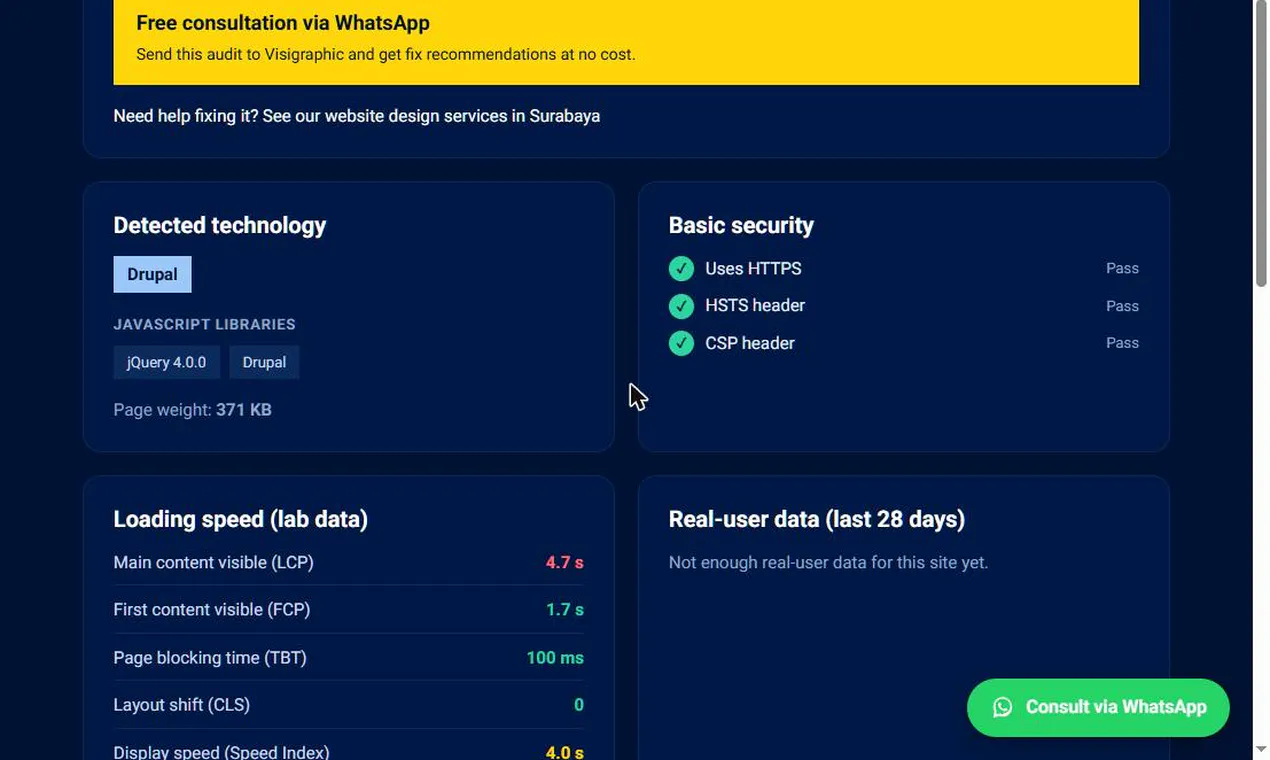This screenshot has width=1270, height=760.
Task: Click Pass status for HSTS header
Action: pyautogui.click(x=1122, y=306)
